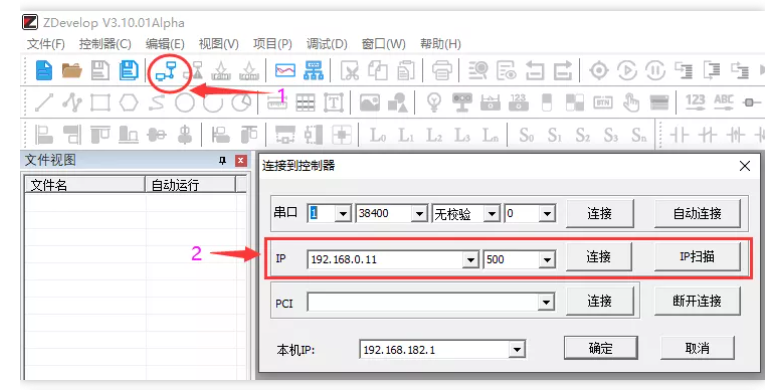Viewport: 779px width, 390px height.
Task: Expand the 本机IP combo box
Action: tap(517, 350)
